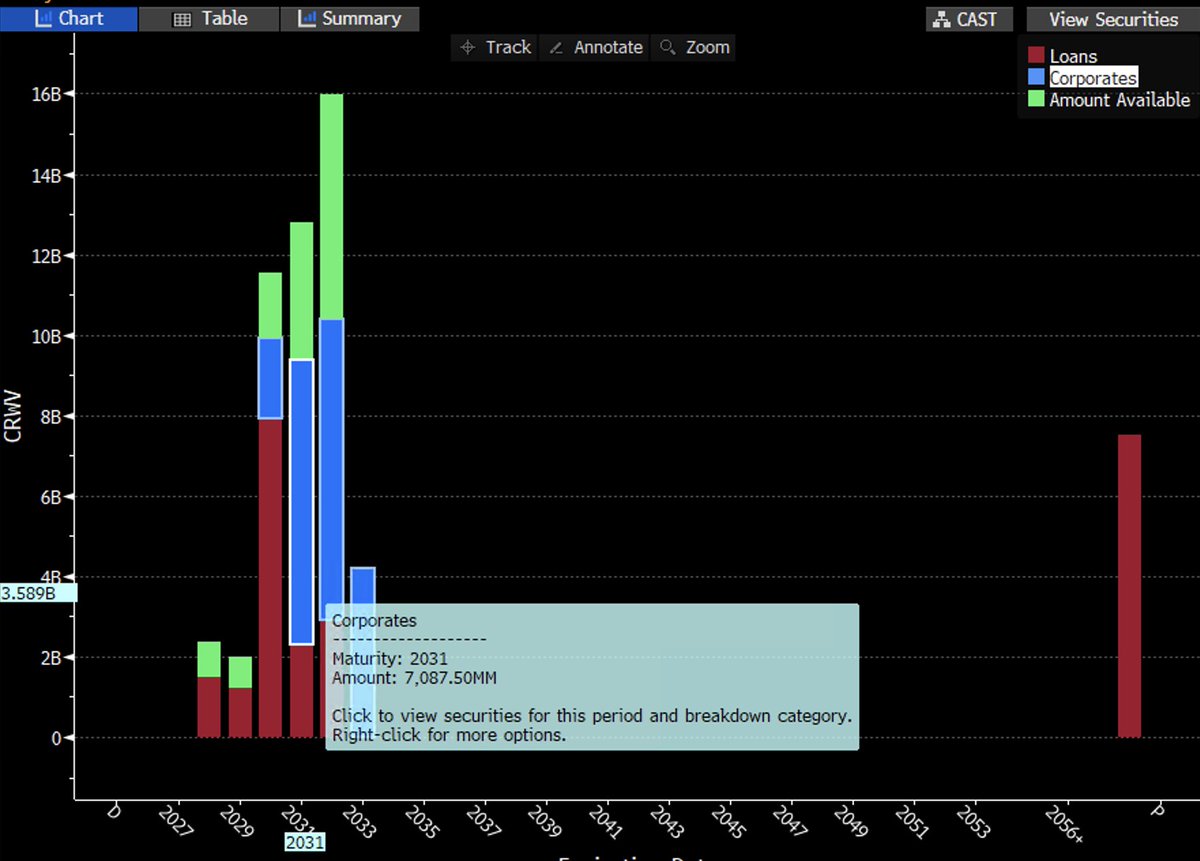Image resolution: width=1200 pixels, height=861 pixels.
Task: Click the 3.589B cursor value on y-axis
Action: tap(38, 593)
